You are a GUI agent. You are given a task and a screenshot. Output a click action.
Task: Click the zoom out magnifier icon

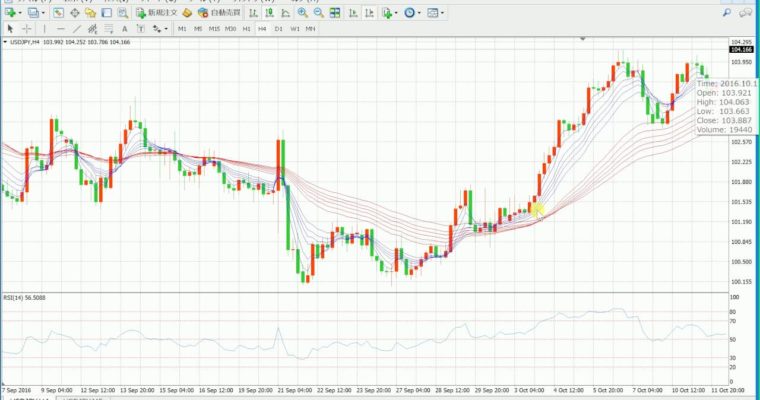coord(318,14)
